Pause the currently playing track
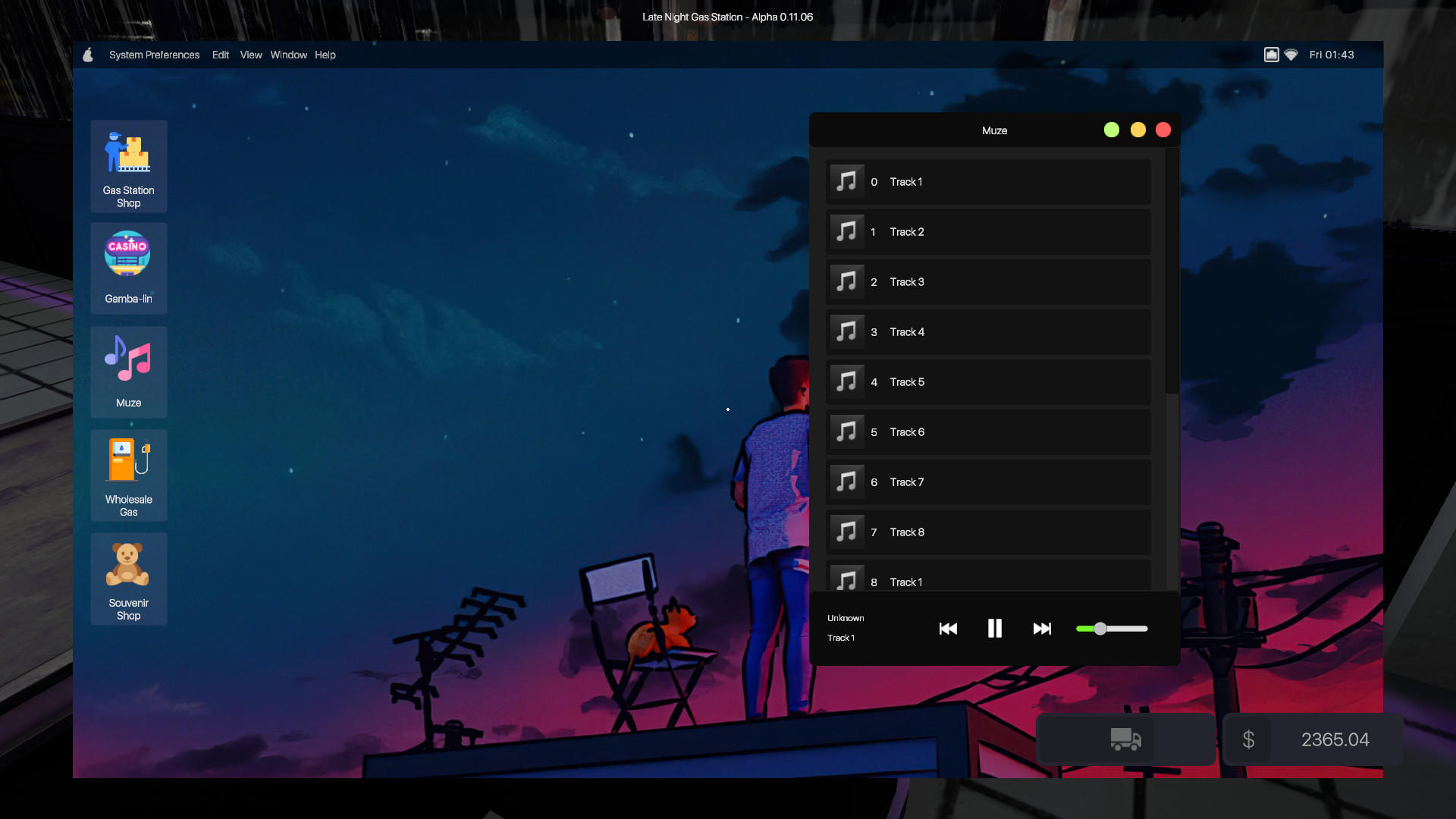This screenshot has height=819, width=1456. click(x=994, y=629)
